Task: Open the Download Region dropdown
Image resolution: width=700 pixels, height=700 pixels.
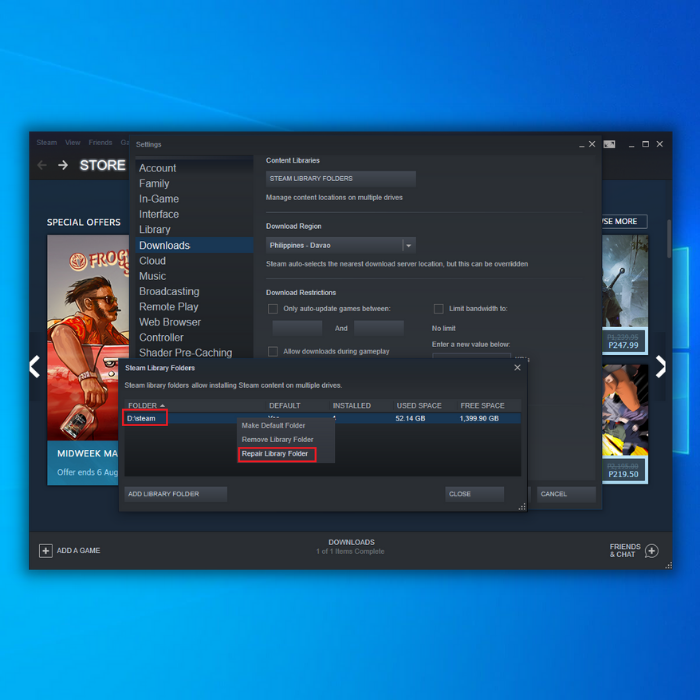Action: pos(341,245)
